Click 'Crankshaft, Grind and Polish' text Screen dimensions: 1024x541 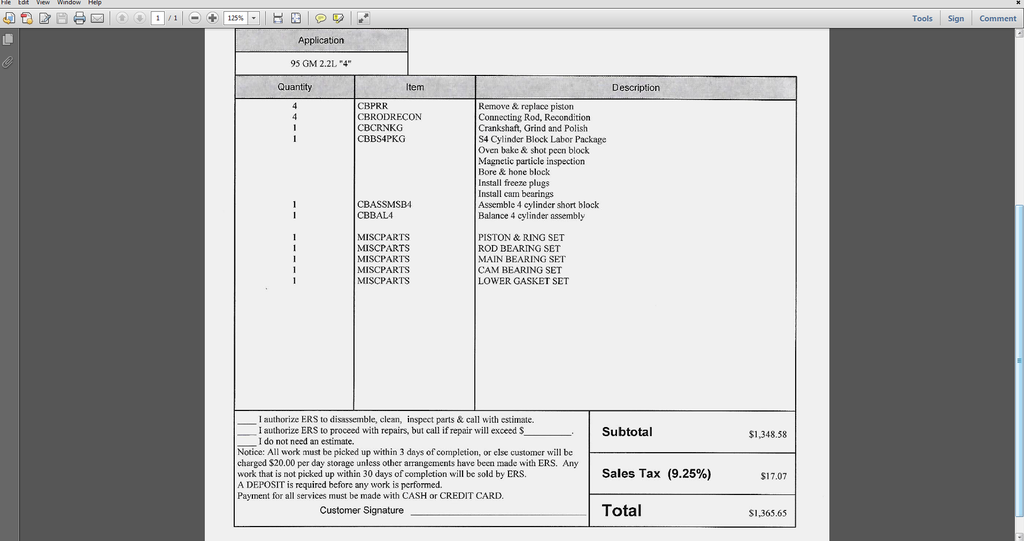[x=533, y=128]
